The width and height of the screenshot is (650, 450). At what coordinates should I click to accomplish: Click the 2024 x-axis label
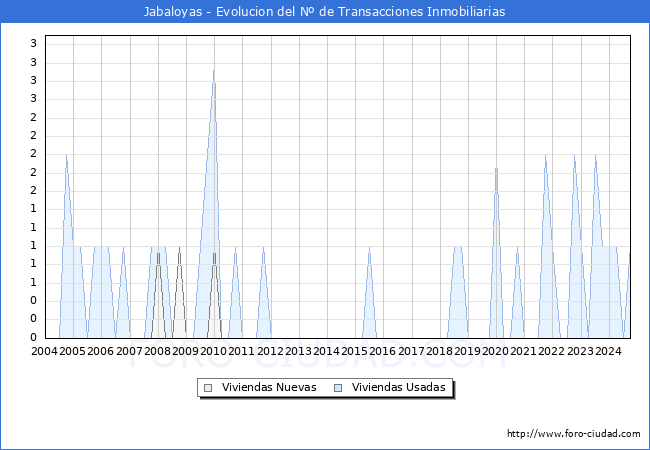(608, 351)
